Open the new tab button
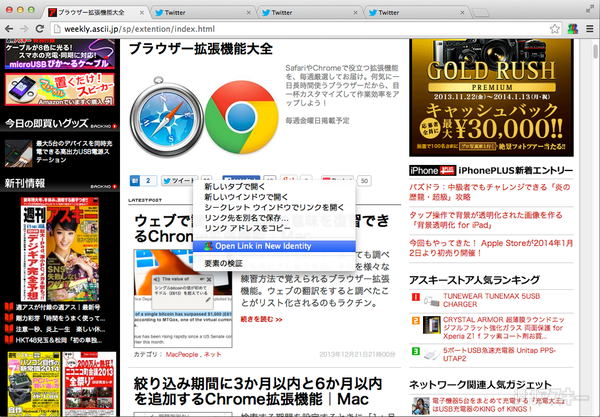The image size is (600, 417). (481, 13)
